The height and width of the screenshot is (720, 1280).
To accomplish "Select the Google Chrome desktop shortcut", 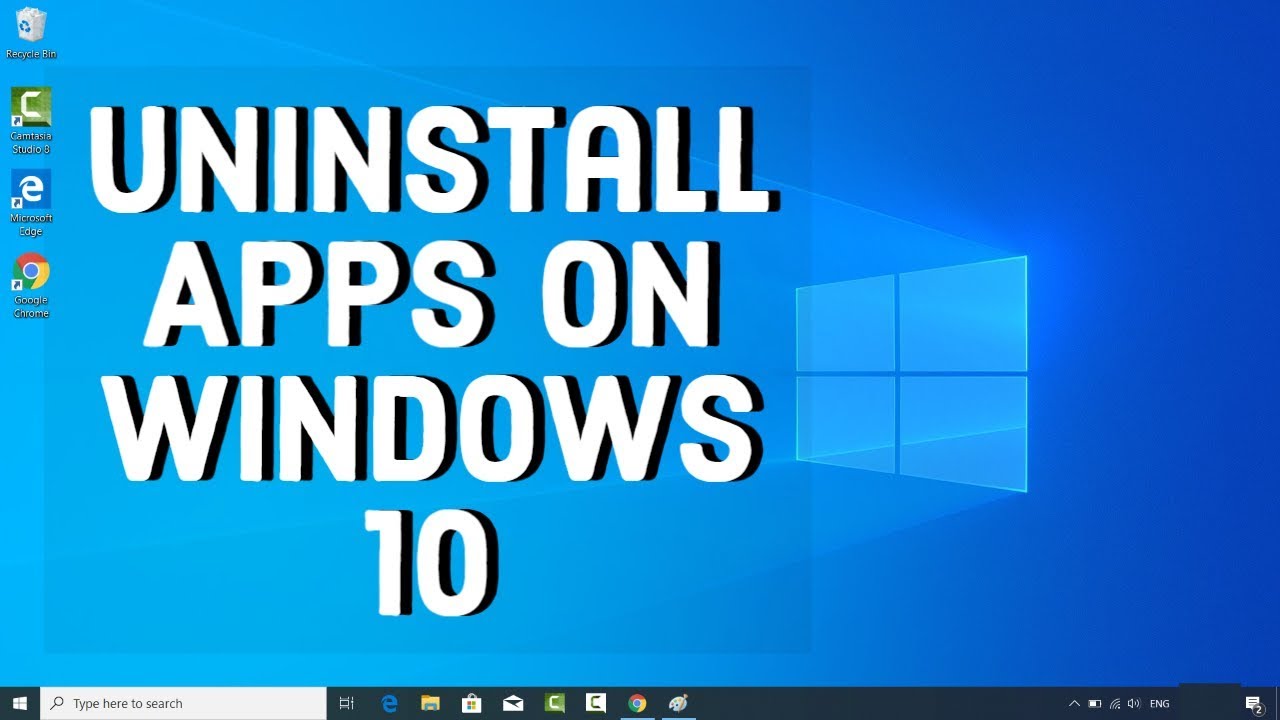I will coord(31,285).
